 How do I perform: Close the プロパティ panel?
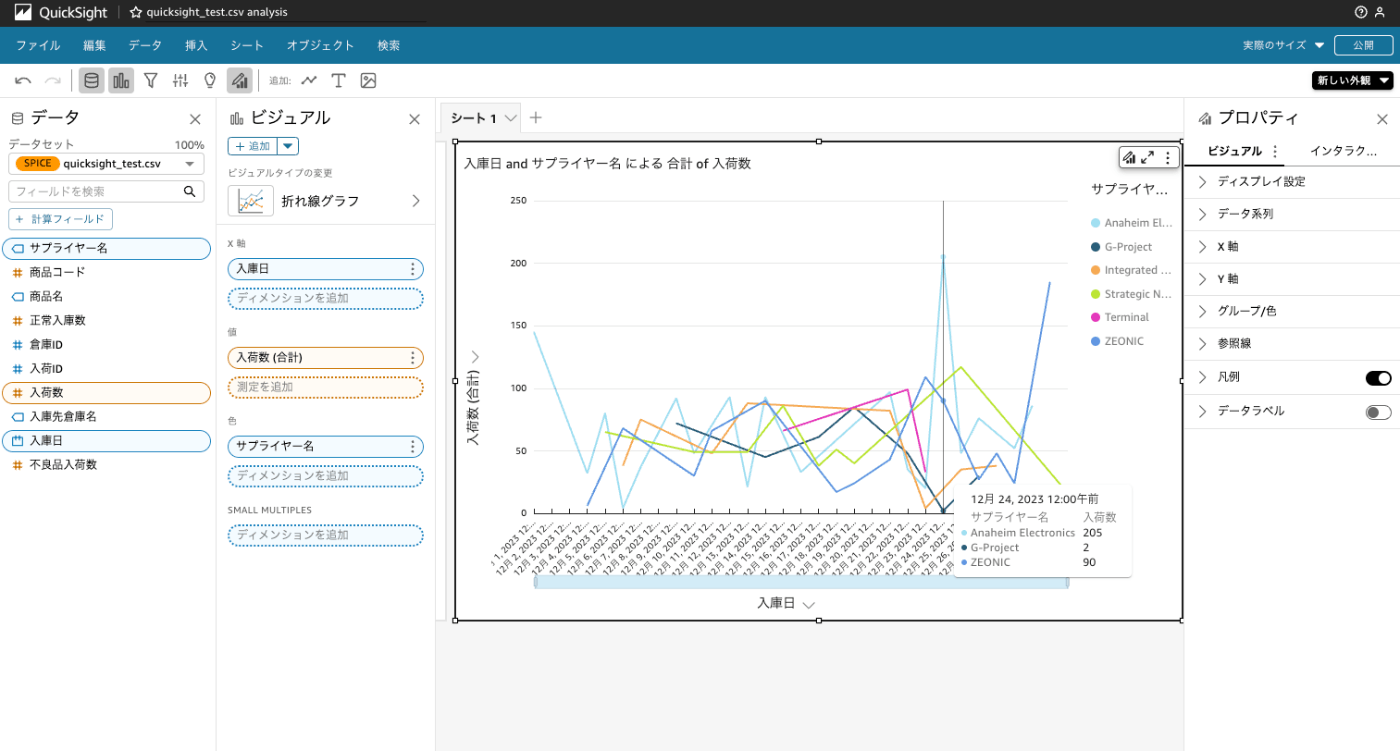coord(1382,119)
